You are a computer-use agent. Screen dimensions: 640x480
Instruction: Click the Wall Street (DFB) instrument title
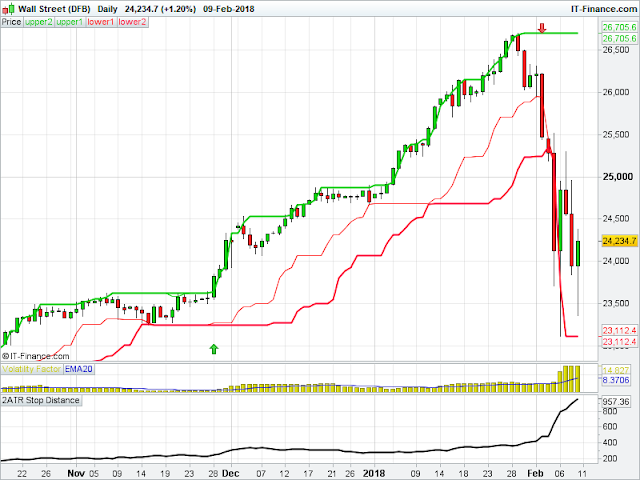point(54,9)
